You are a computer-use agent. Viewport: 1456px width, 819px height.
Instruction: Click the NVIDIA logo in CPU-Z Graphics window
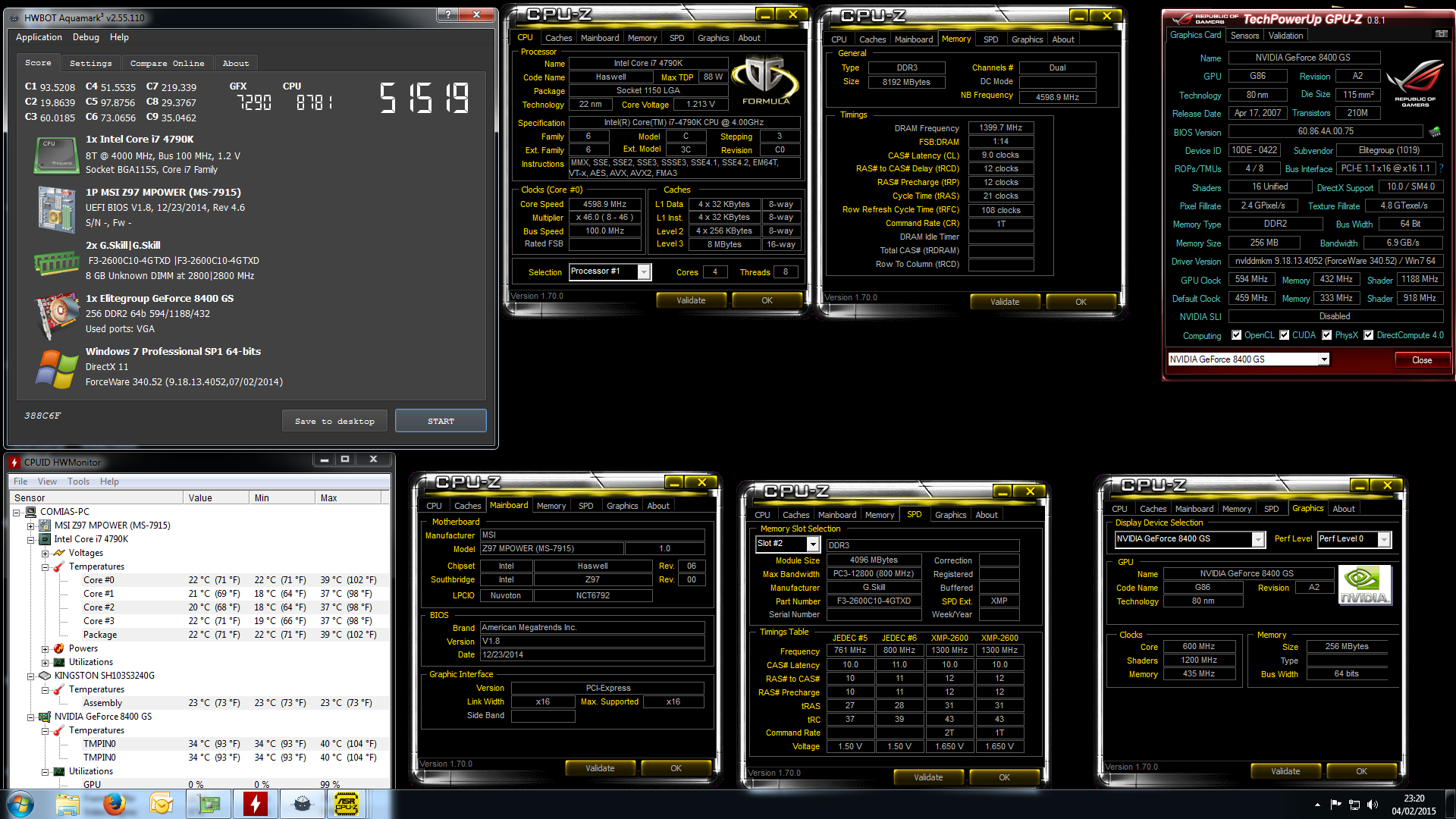(x=1364, y=585)
